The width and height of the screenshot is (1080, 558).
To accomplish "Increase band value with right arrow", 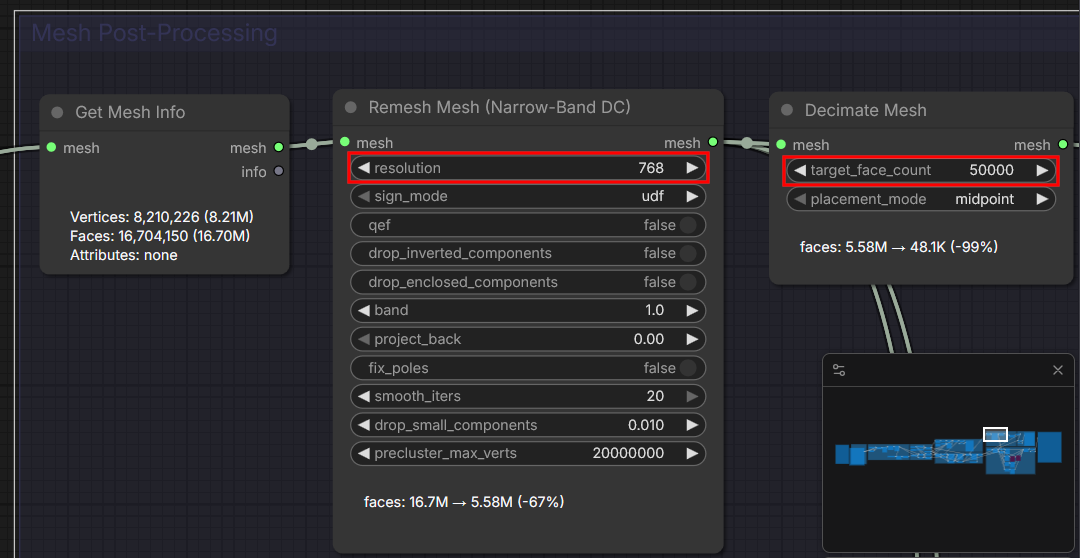I will pos(692,311).
